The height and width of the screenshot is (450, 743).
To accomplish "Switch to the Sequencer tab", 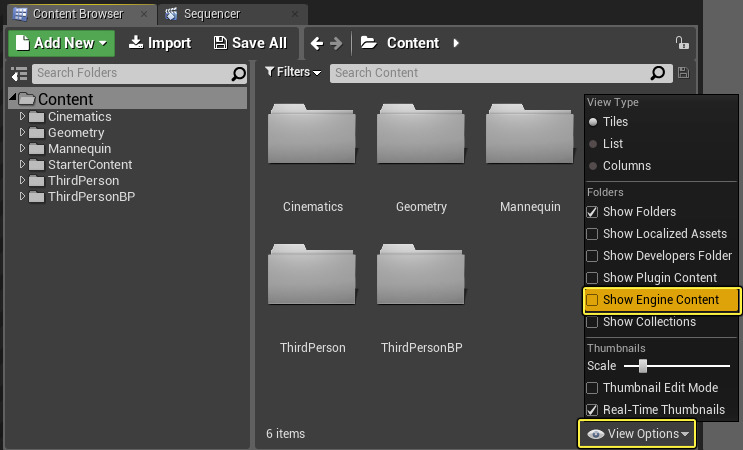I will point(232,14).
